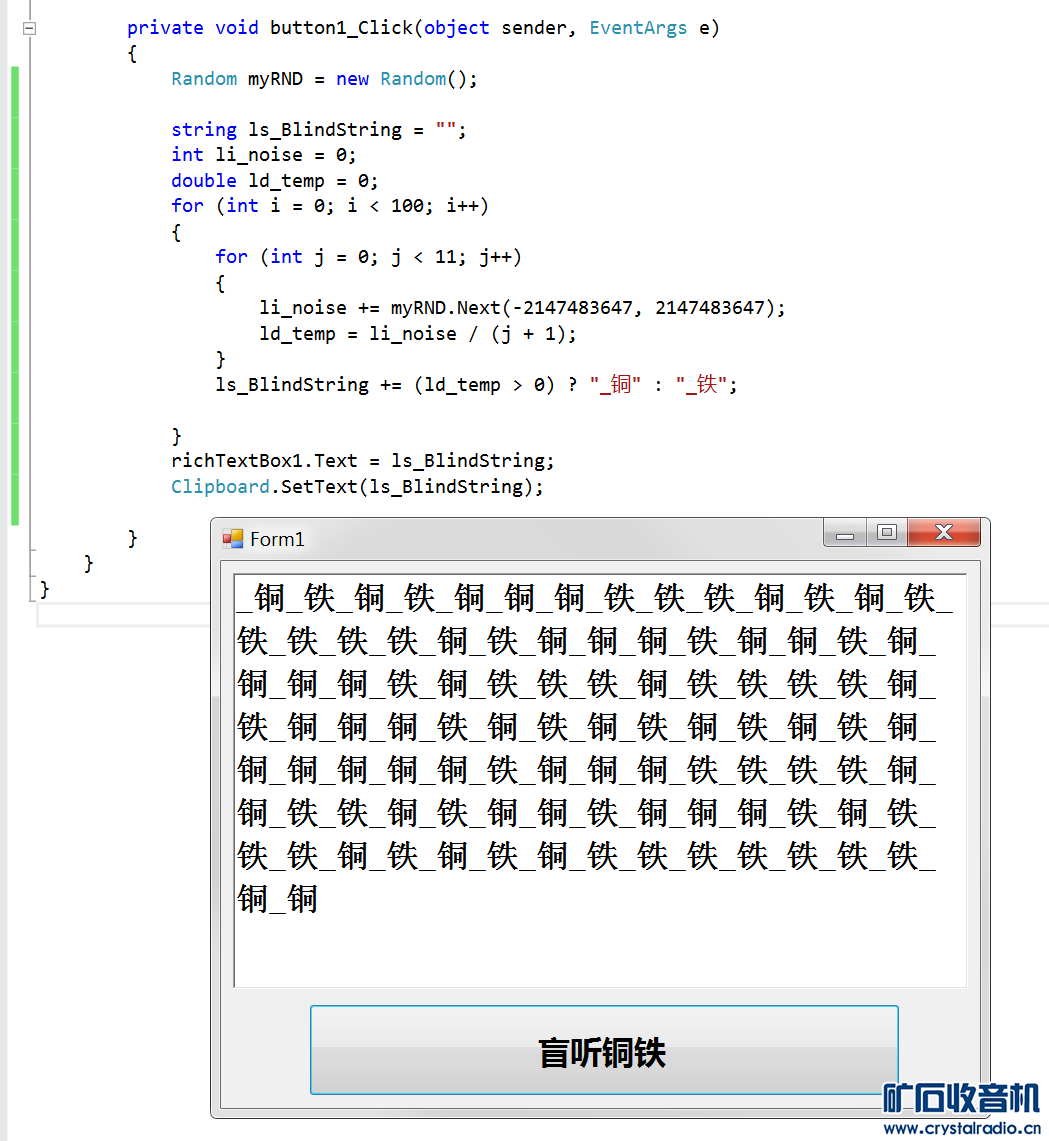Place cursor on EventArgs parameter type
Image resolution: width=1049 pixels, height=1141 pixels.
pos(638,28)
